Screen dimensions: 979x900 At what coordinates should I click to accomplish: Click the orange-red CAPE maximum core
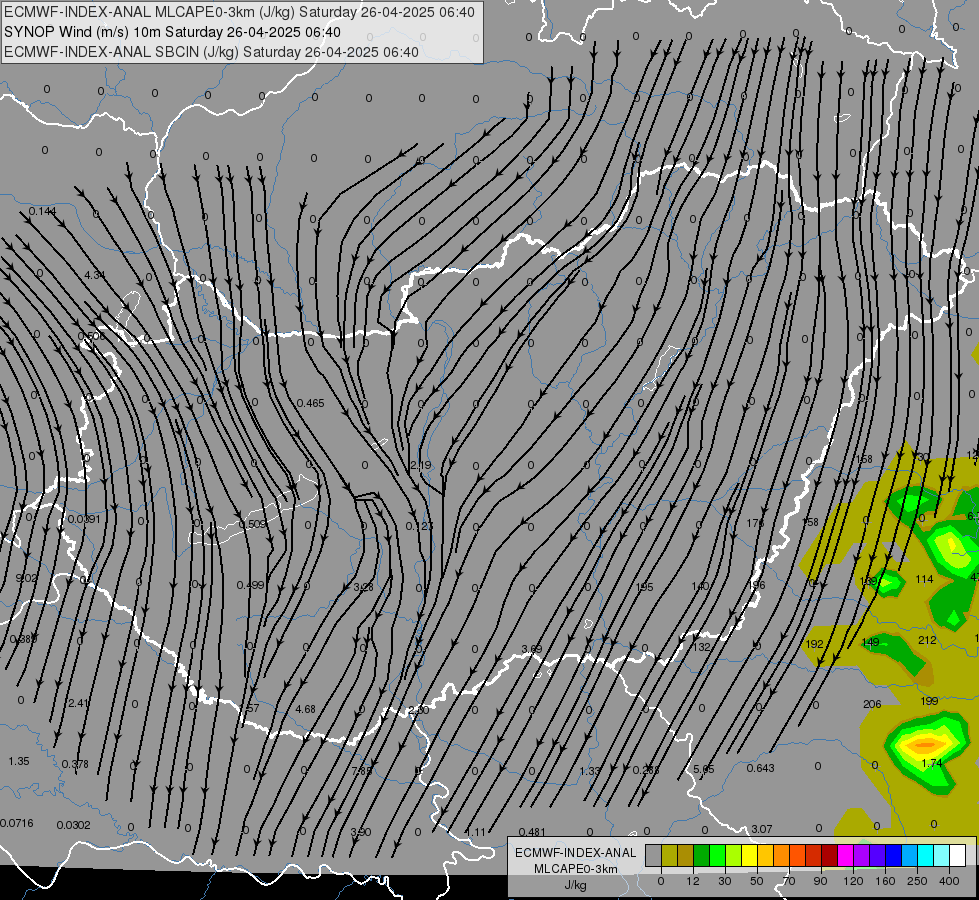click(926, 744)
